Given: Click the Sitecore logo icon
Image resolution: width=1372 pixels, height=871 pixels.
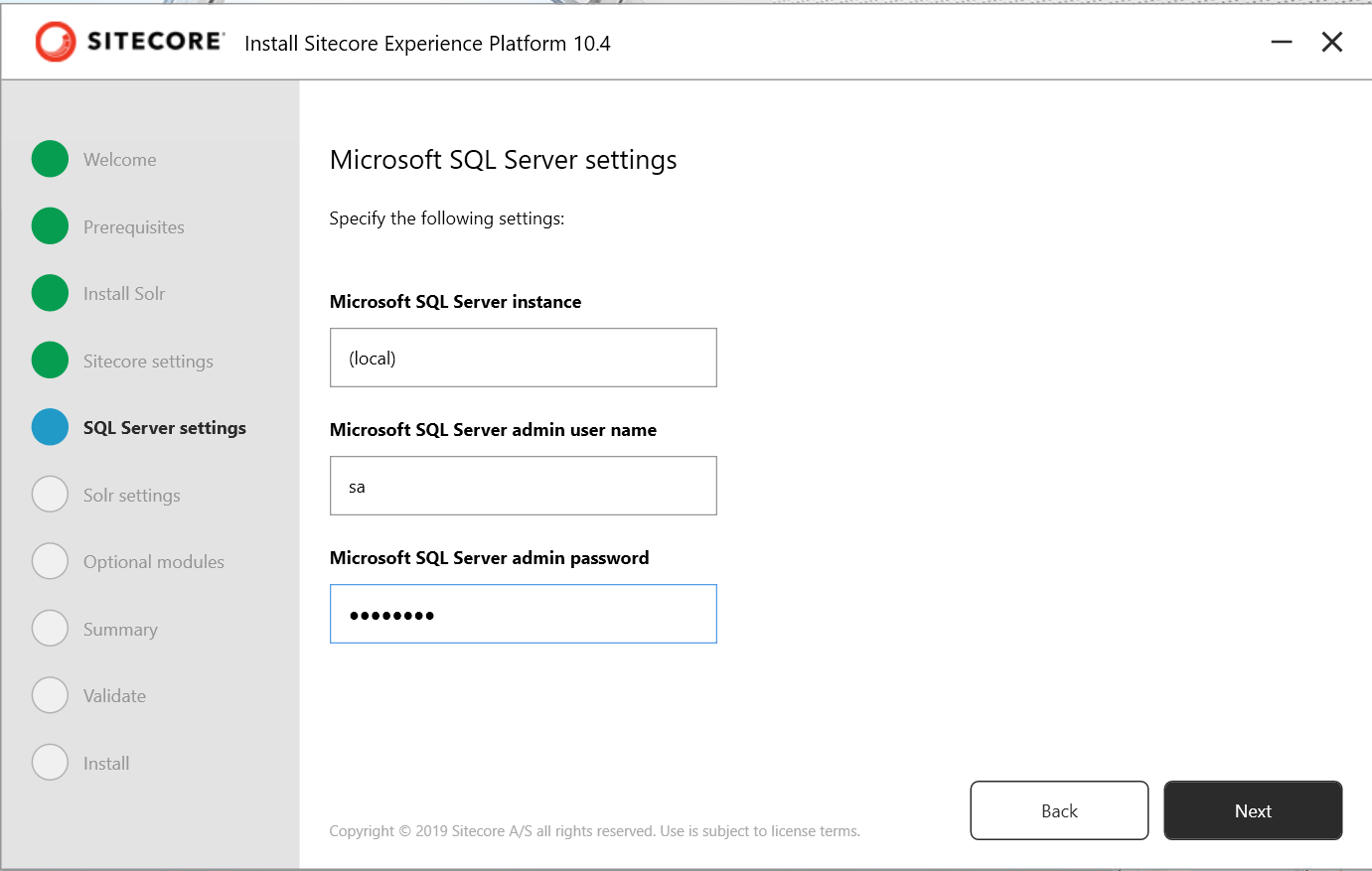Looking at the screenshot, I should pyautogui.click(x=56, y=42).
